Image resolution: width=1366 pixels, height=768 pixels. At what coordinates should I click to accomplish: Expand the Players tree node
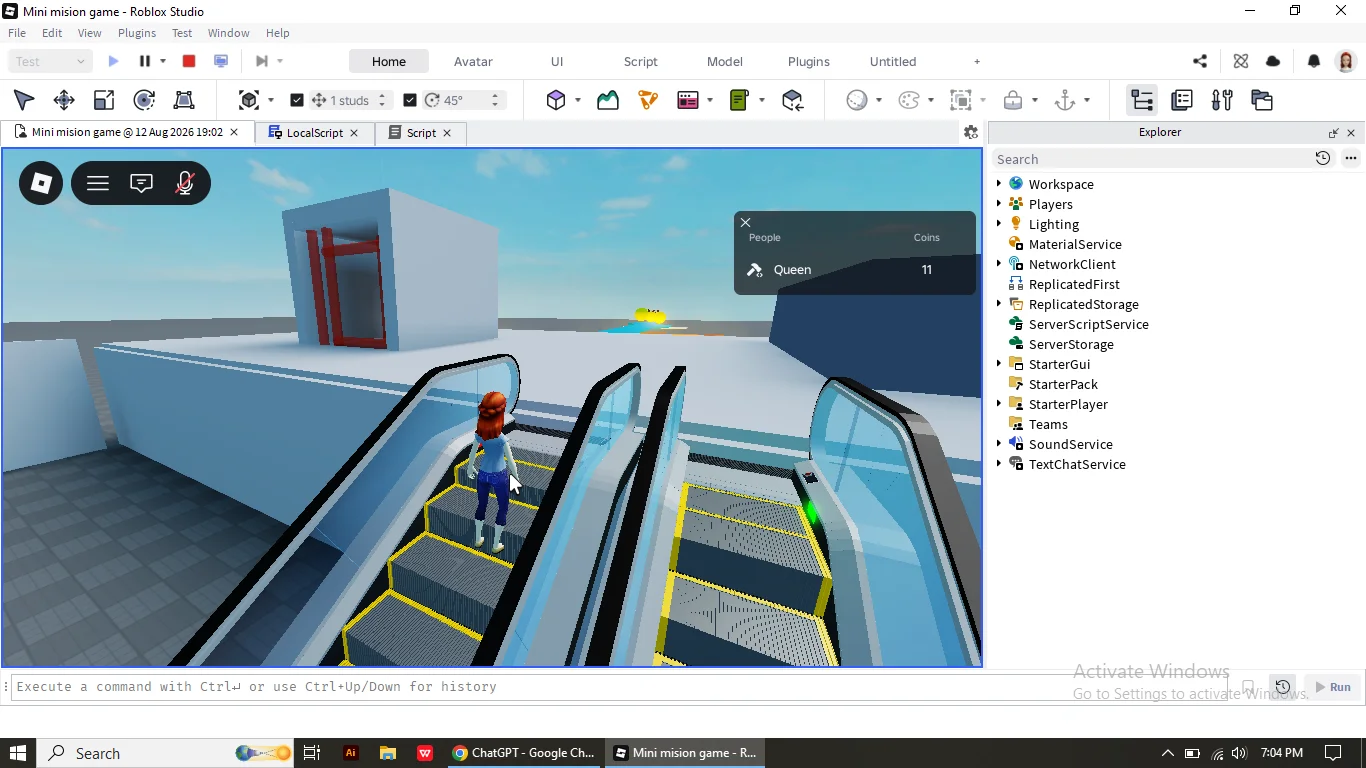coord(999,204)
